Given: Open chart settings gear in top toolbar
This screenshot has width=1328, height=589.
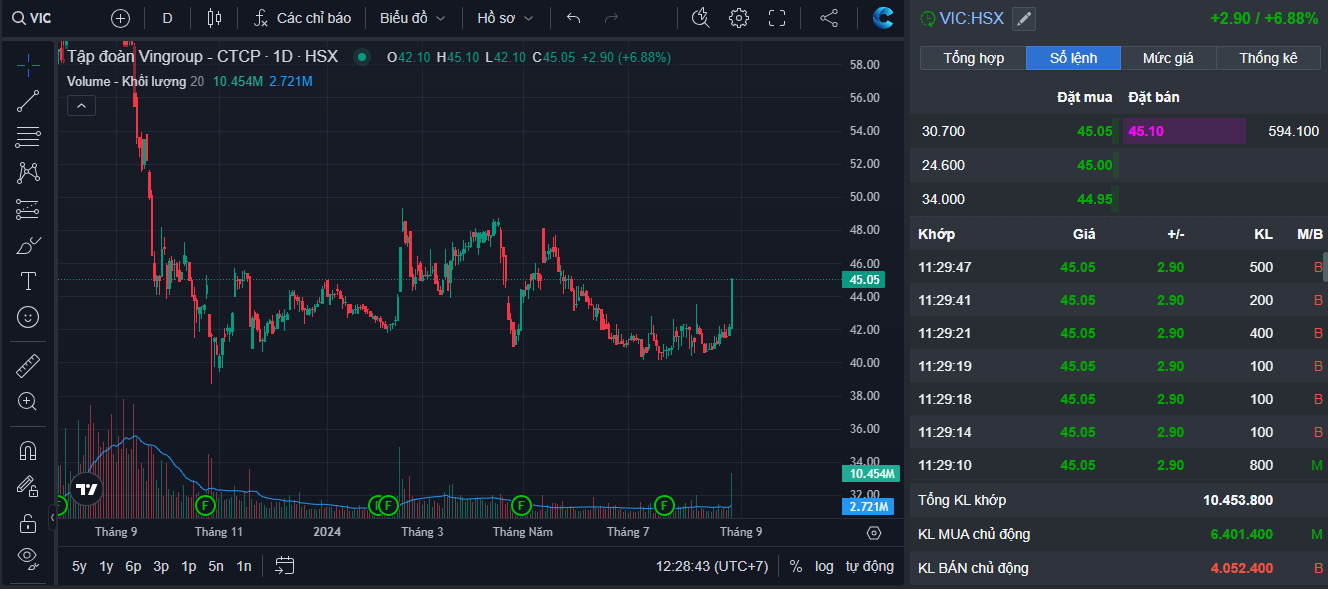Looking at the screenshot, I should (x=739, y=18).
